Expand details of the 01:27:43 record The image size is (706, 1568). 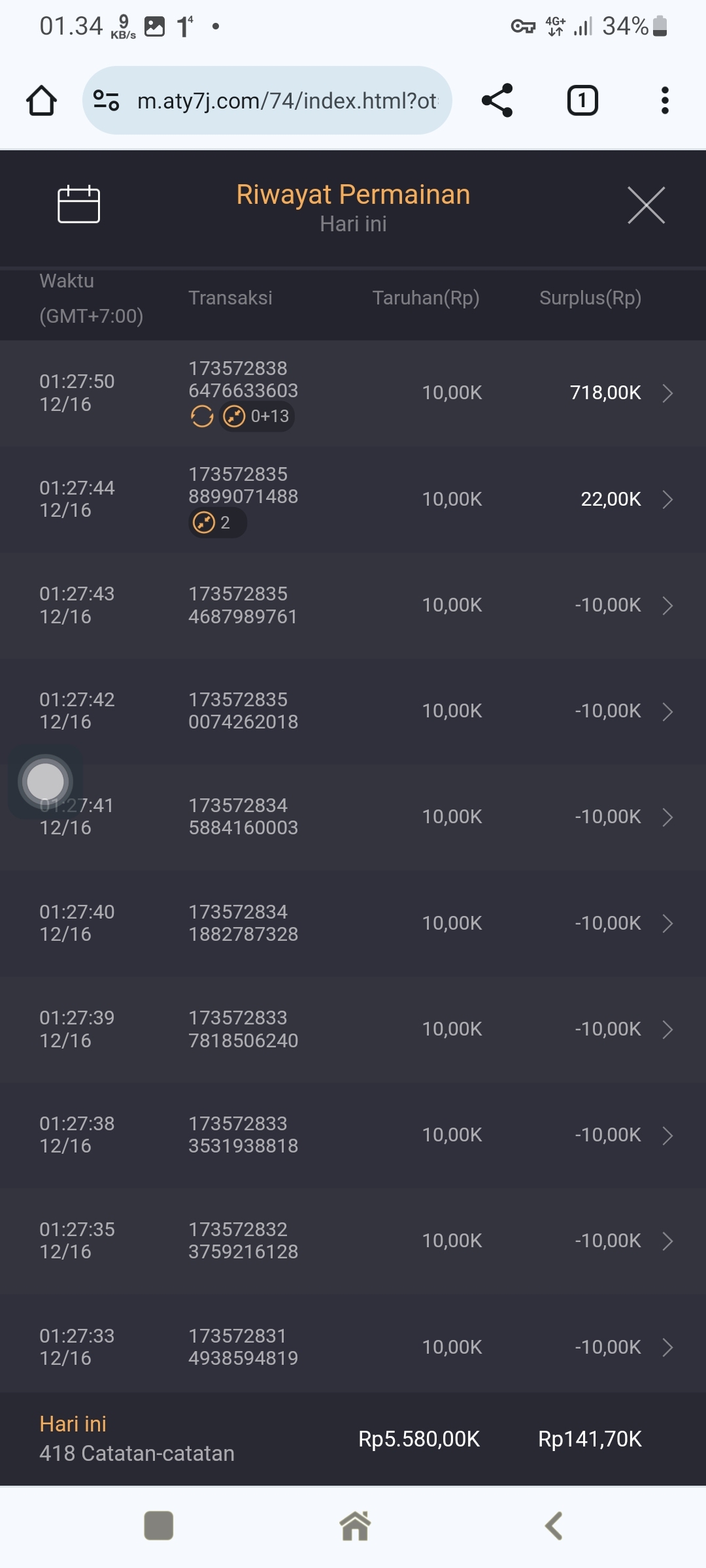(x=667, y=606)
